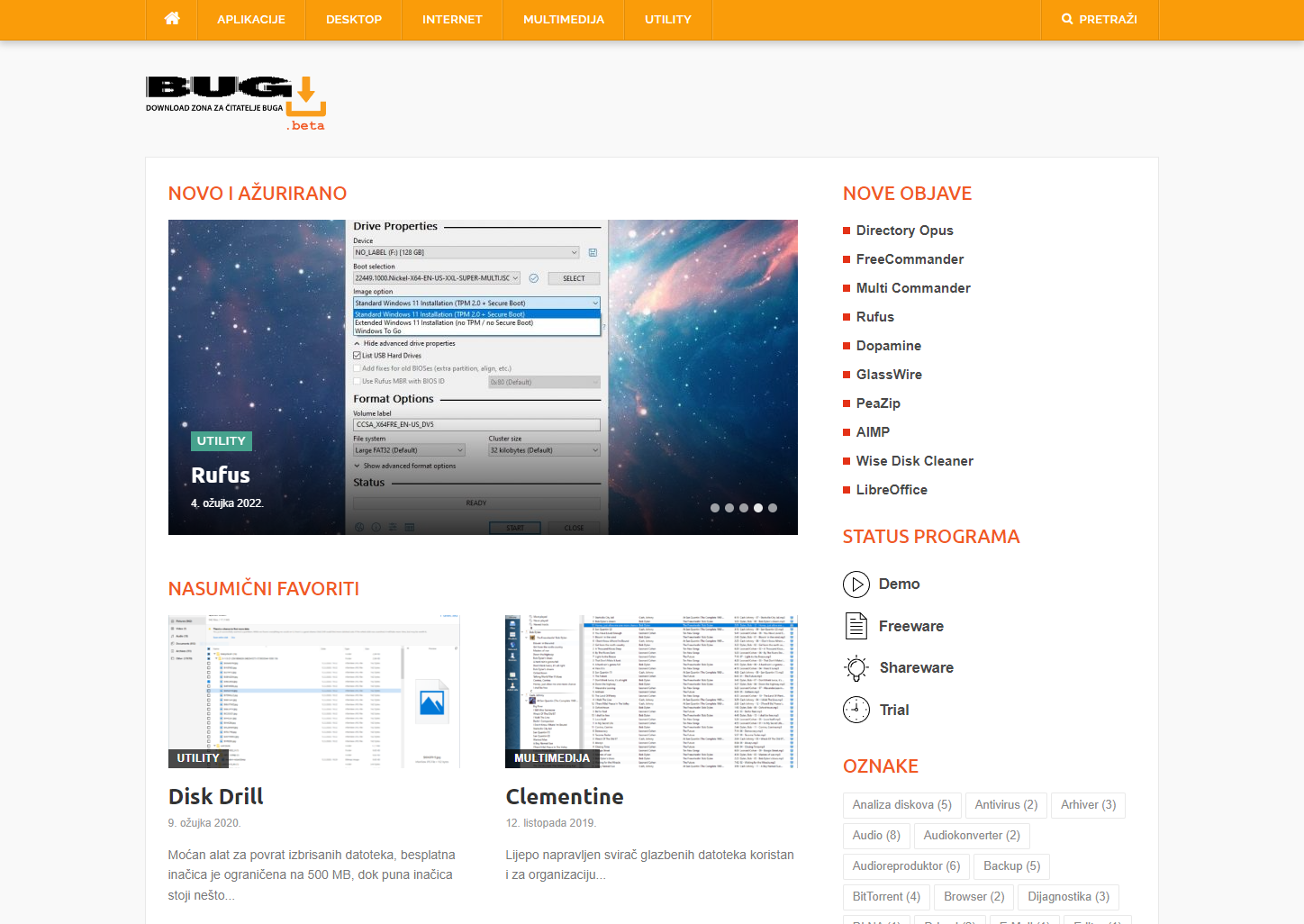Image resolution: width=1304 pixels, height=924 pixels.
Task: Open the UTILITY menu
Action: coord(668,19)
